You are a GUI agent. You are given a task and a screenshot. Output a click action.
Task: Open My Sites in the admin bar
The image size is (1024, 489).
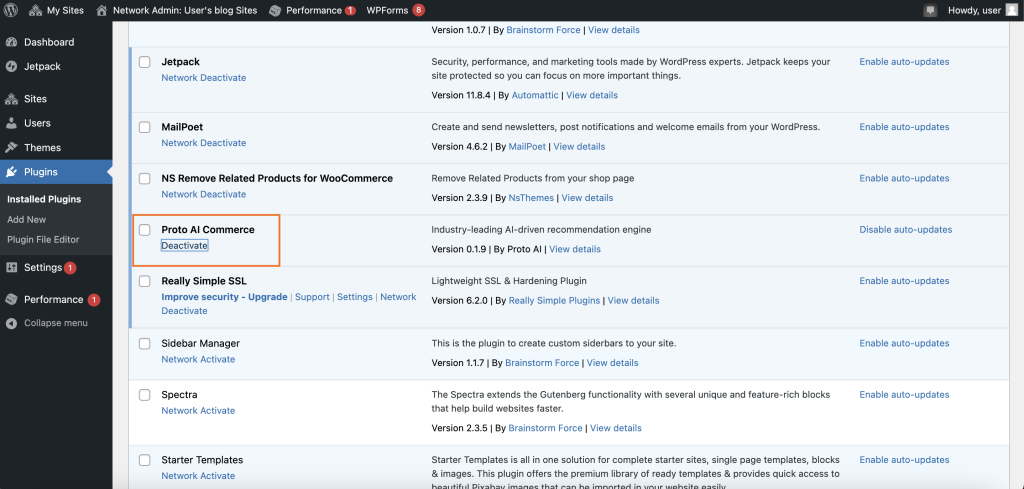point(56,10)
